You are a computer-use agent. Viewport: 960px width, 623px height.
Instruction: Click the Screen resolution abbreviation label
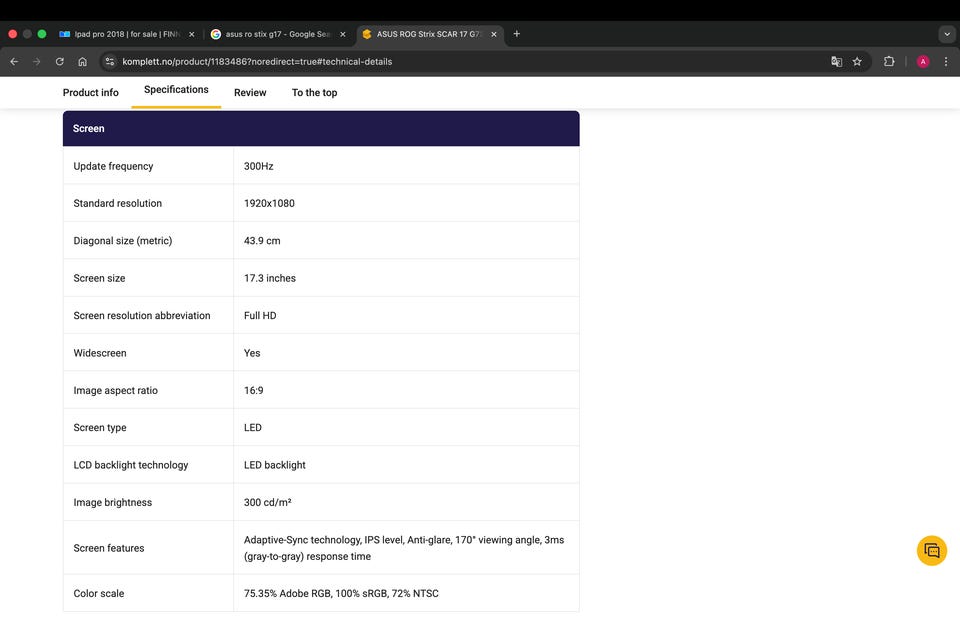click(142, 315)
